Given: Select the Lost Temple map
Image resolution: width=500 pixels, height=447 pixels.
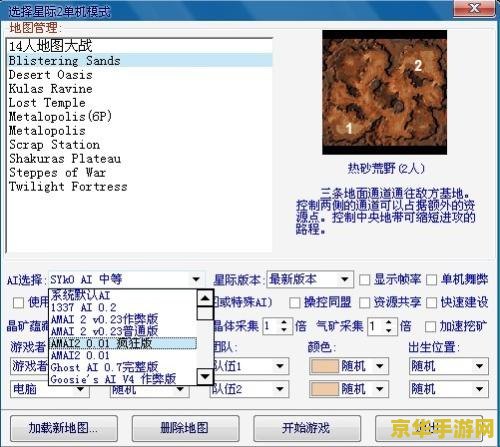Looking at the screenshot, I should pyautogui.click(x=139, y=103).
